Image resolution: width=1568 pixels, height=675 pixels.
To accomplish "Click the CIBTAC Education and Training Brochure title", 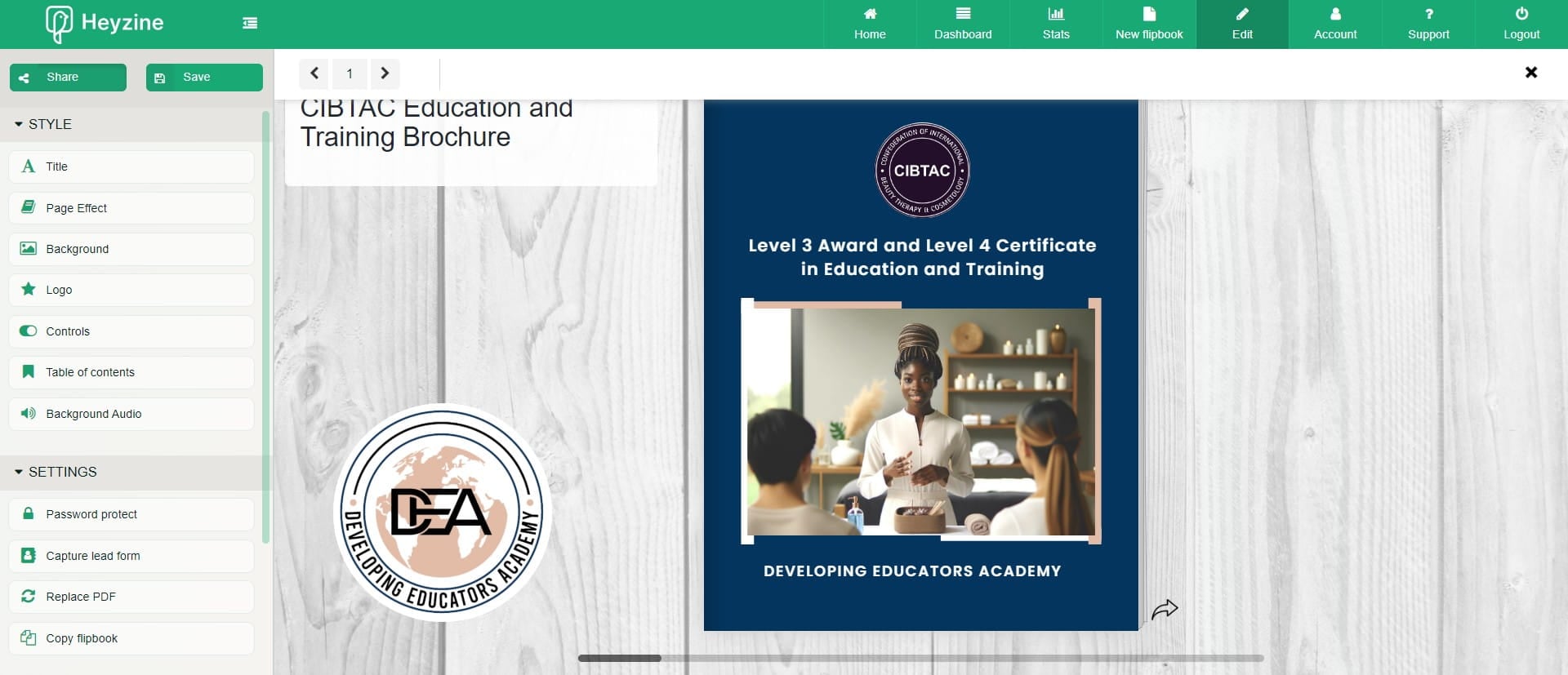I will [437, 122].
